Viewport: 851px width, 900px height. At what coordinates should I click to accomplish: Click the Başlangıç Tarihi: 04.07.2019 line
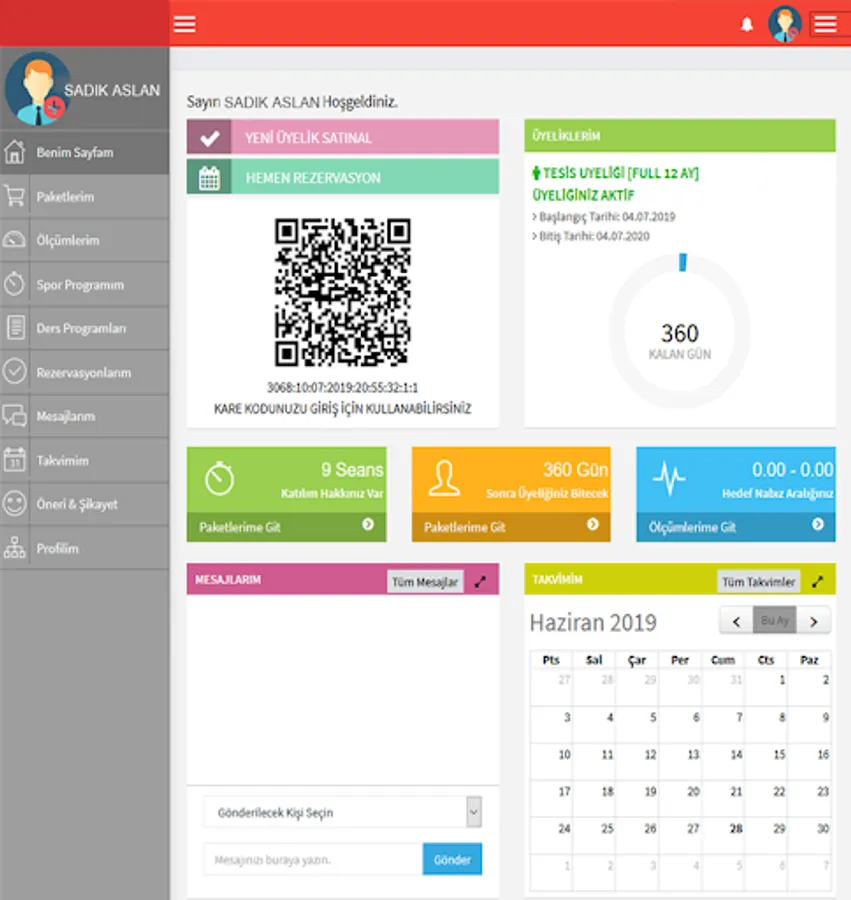(604, 216)
